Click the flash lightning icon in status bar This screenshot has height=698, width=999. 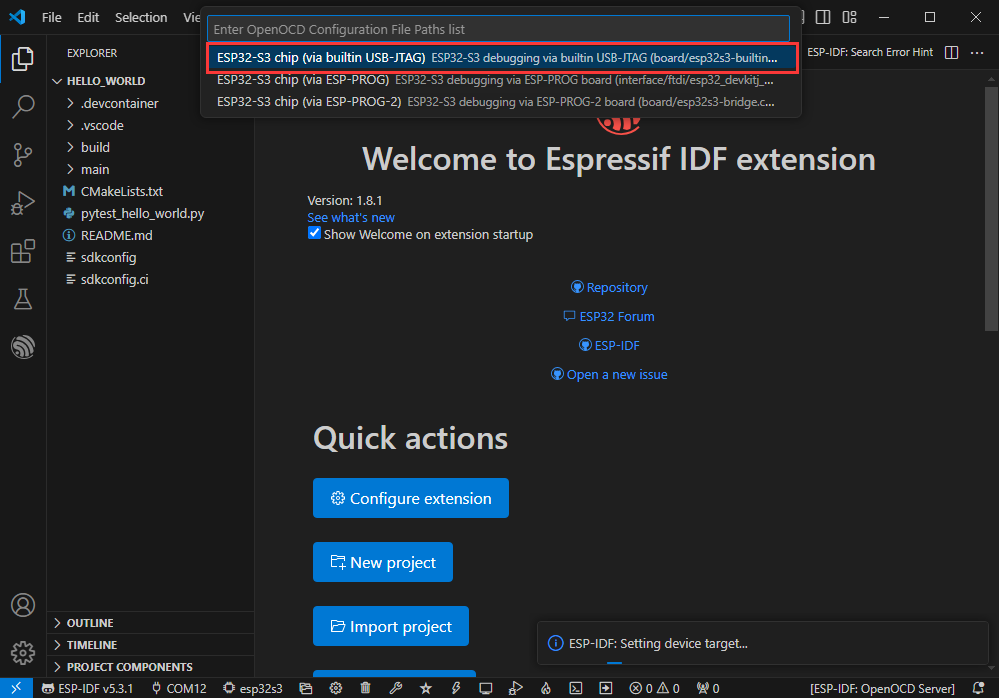click(456, 688)
